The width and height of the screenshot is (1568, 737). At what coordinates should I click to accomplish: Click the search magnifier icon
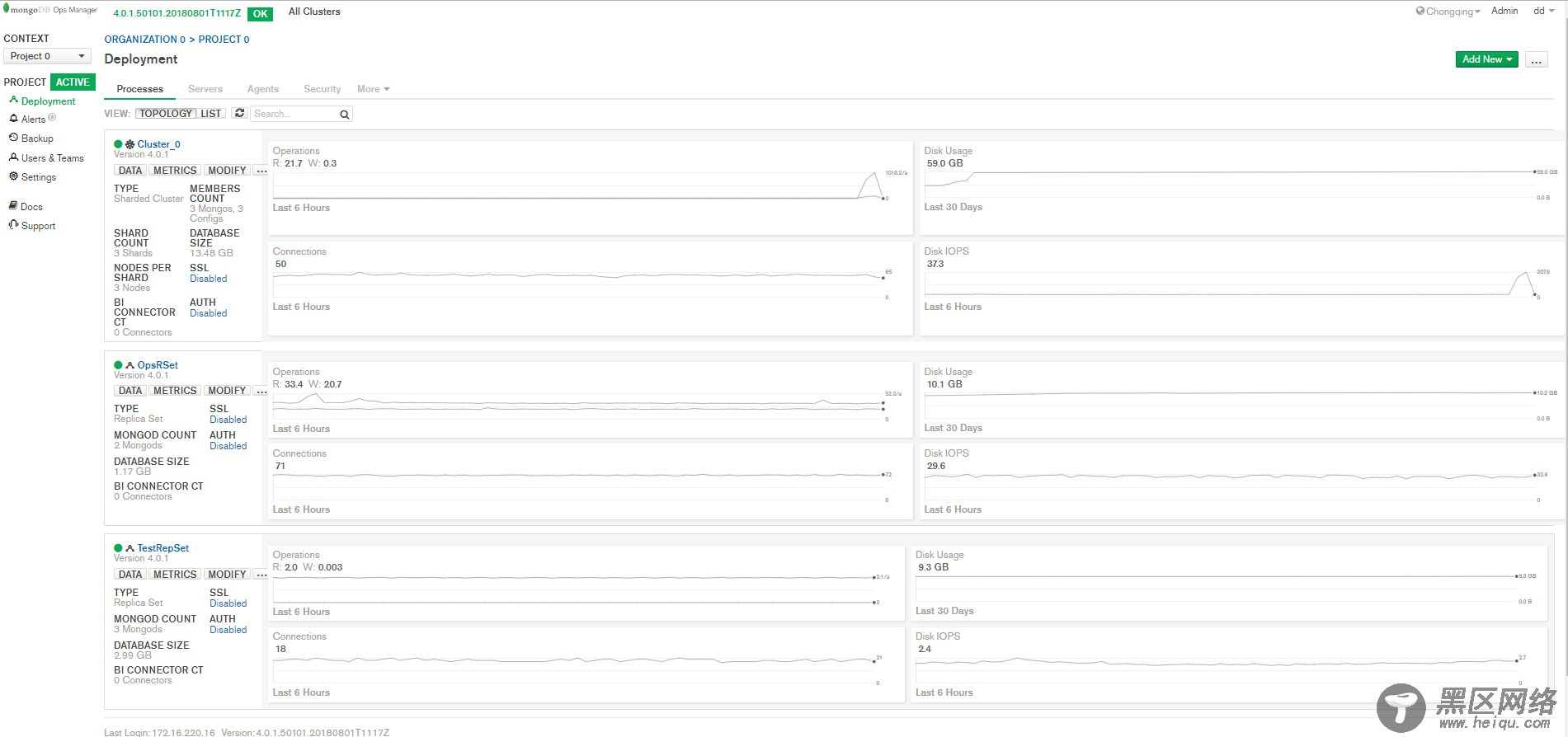[x=344, y=114]
